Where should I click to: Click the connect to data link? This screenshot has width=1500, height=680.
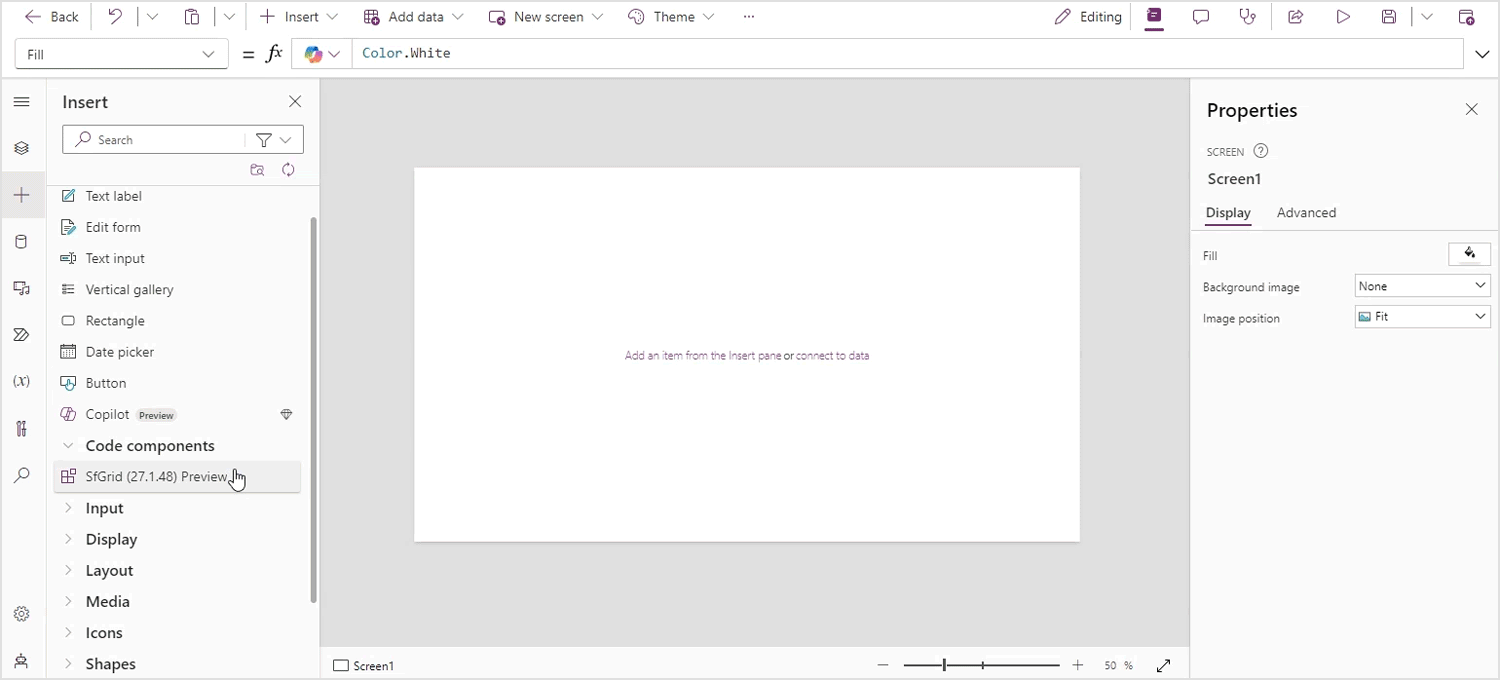click(832, 356)
